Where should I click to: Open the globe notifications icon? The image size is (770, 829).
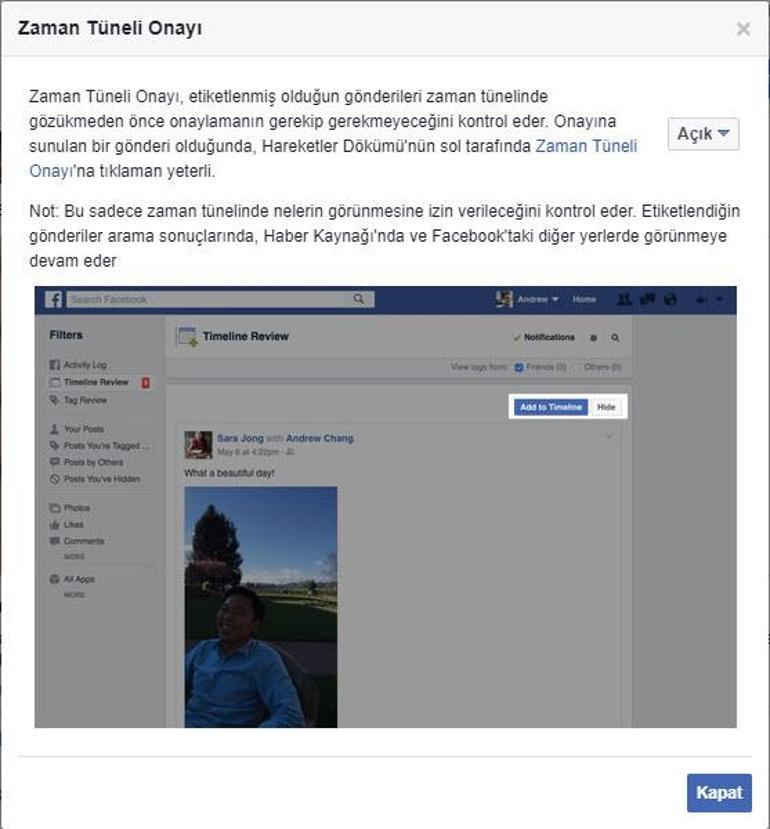tap(671, 300)
